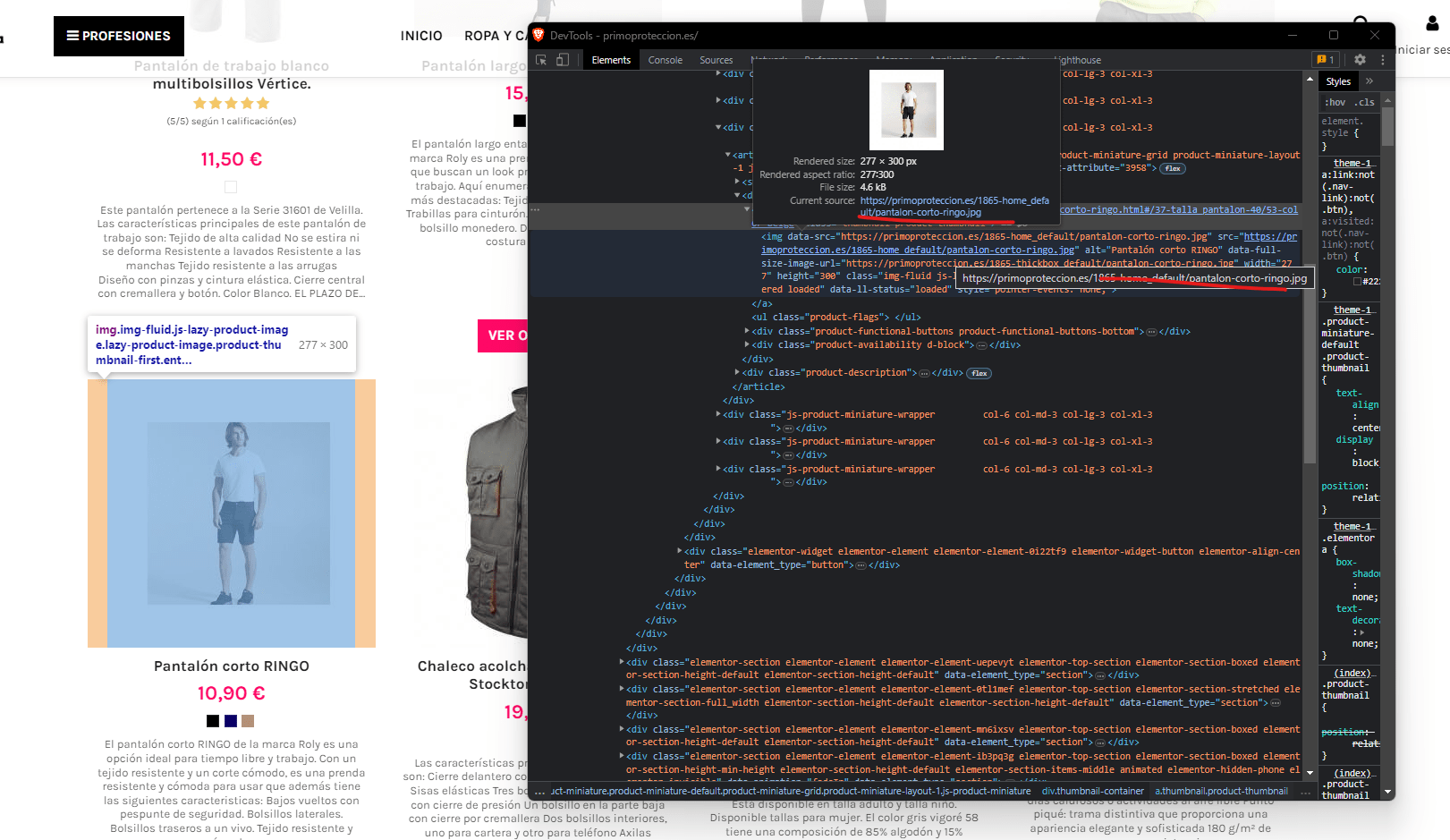Toggle the .cls class editor
The width and height of the screenshot is (1450, 840).
1365,102
